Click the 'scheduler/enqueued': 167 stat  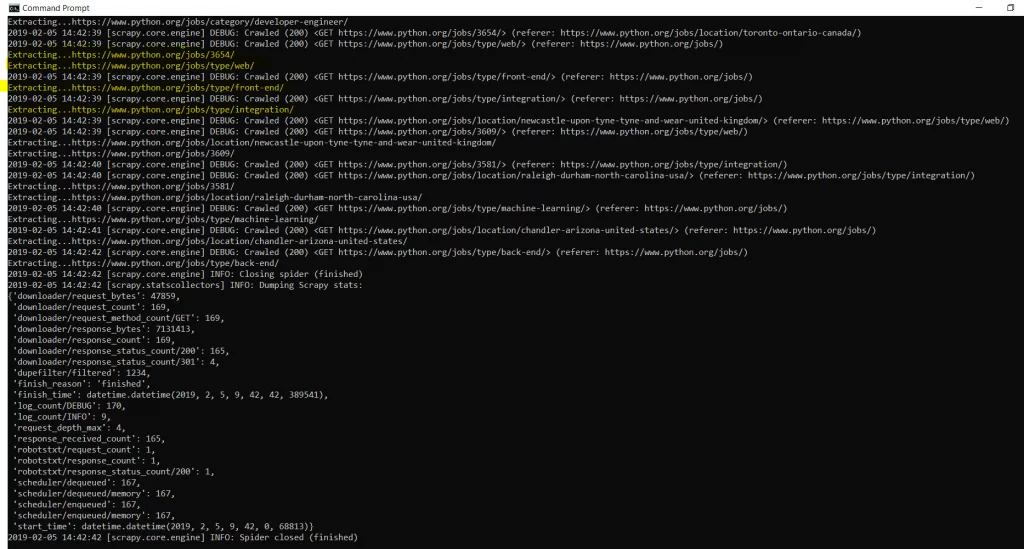click(77, 505)
